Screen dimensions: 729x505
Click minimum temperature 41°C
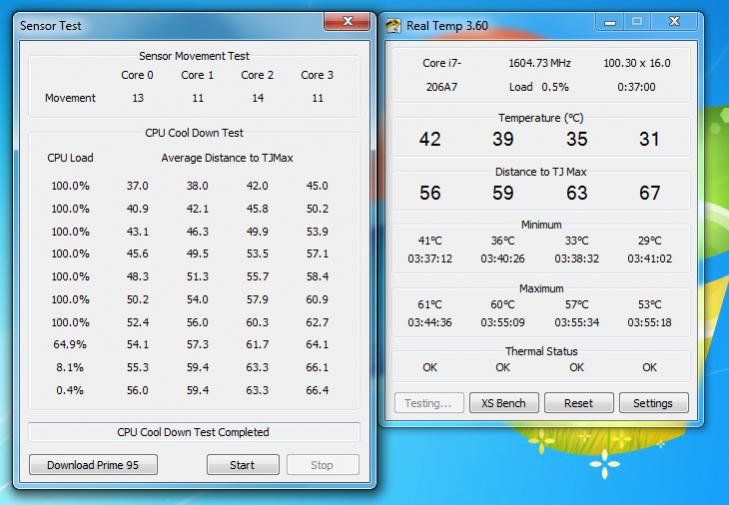[x=430, y=241]
